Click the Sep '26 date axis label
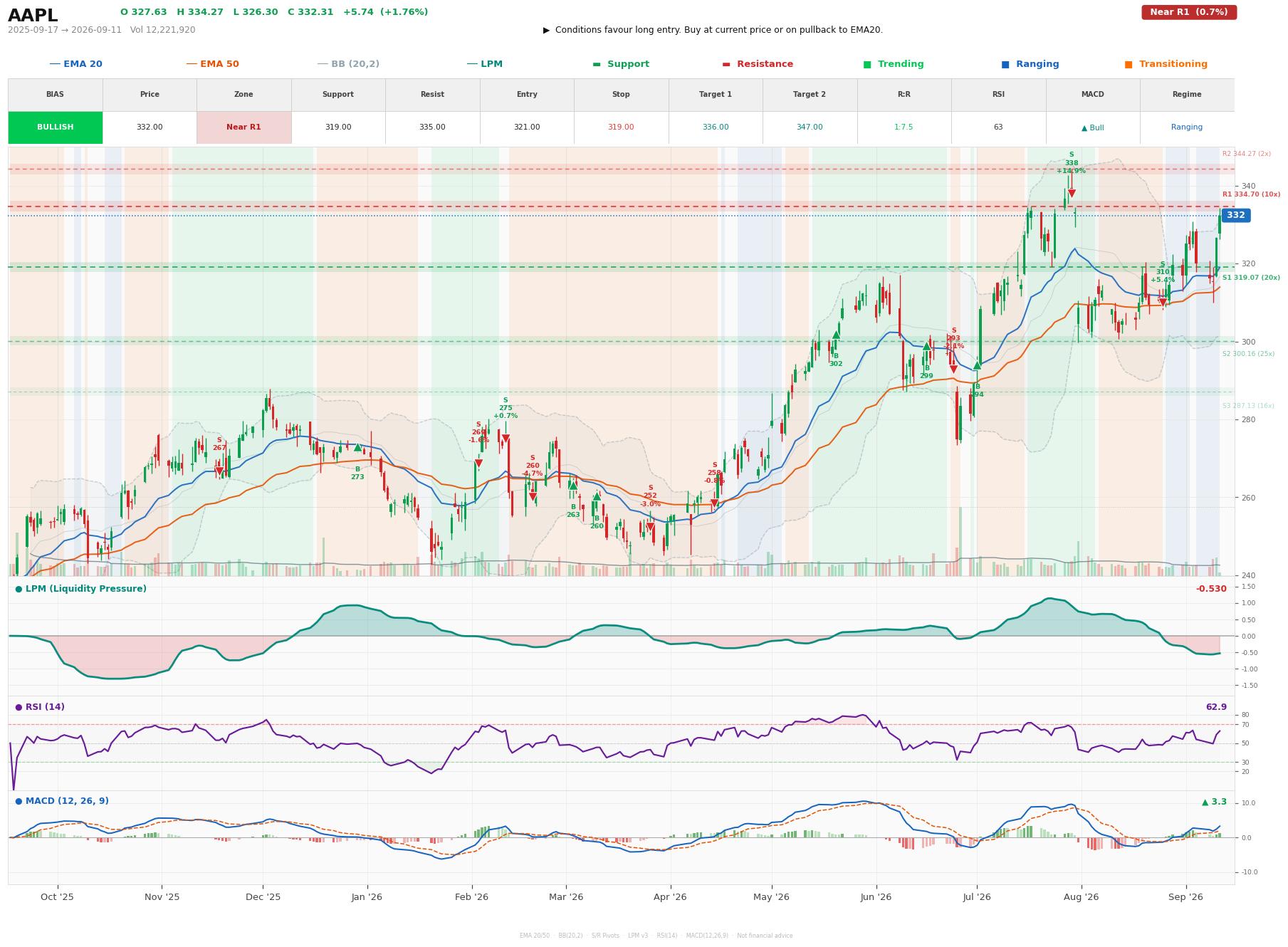The width and height of the screenshot is (1288, 947). coord(1185,897)
